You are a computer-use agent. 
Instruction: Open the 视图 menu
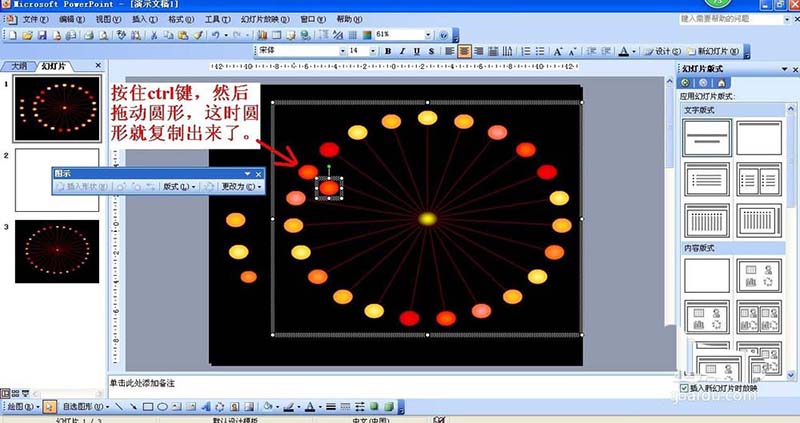pos(108,19)
